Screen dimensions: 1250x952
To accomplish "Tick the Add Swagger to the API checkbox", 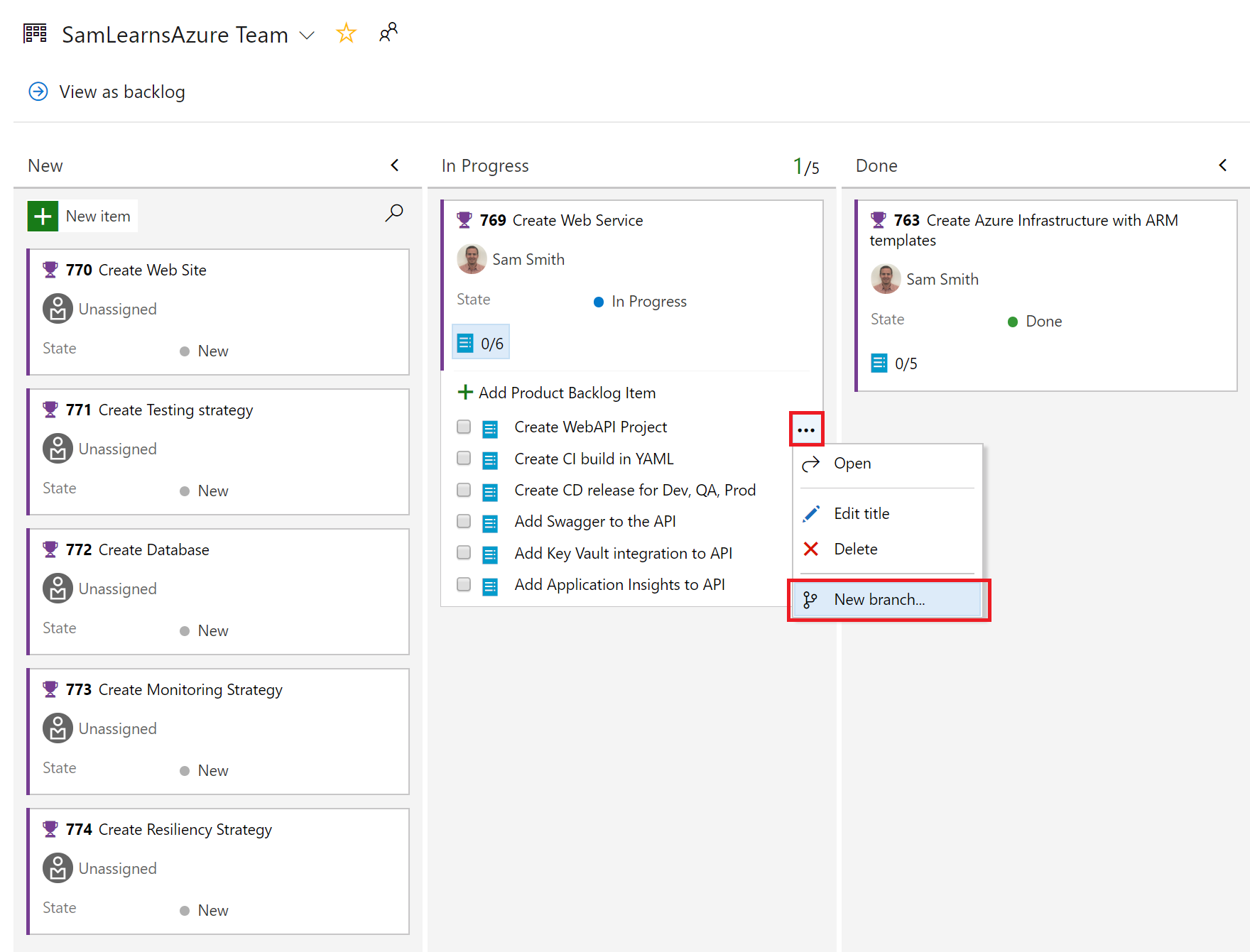I will click(464, 521).
